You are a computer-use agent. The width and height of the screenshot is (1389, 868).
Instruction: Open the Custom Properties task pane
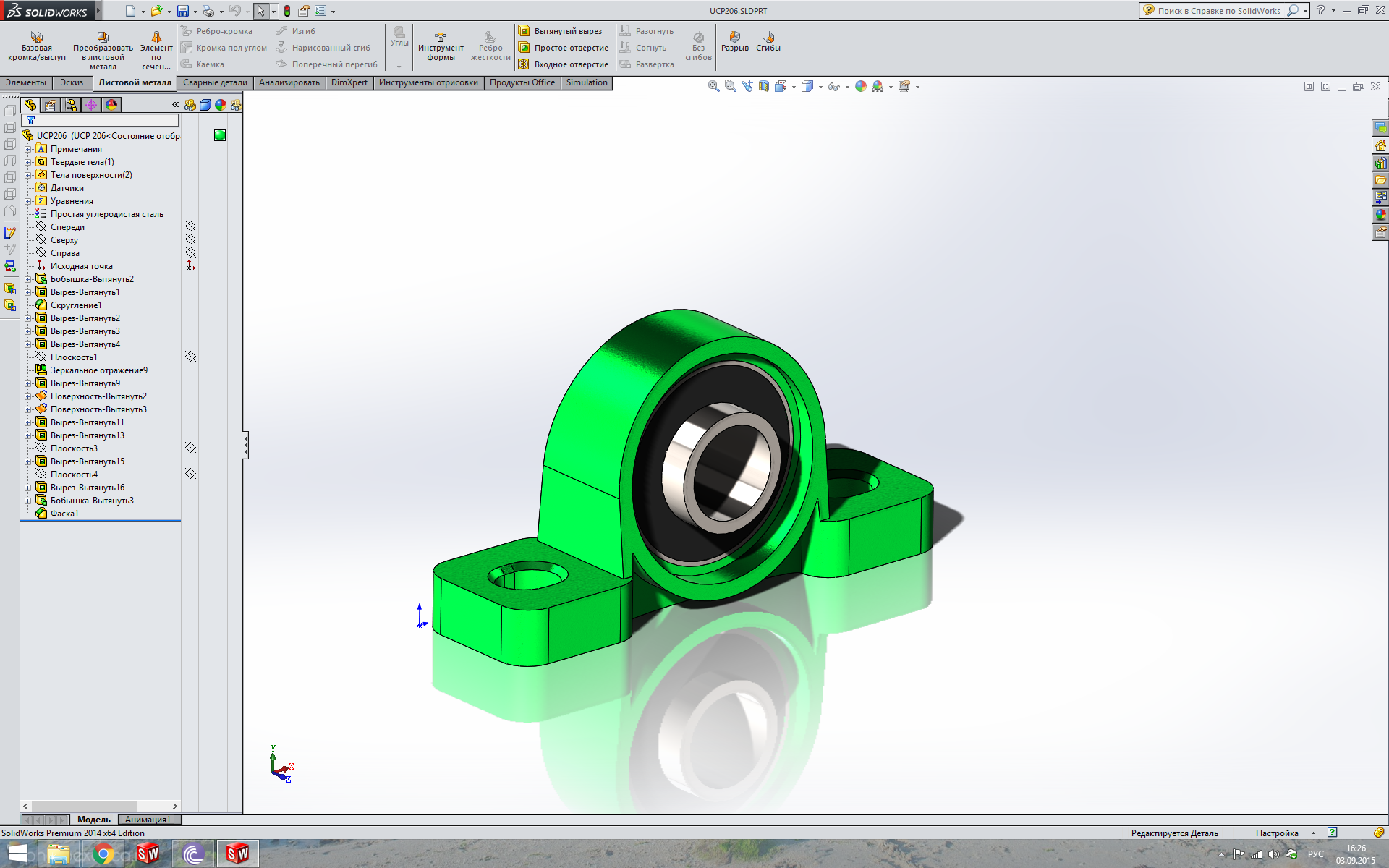pyautogui.click(x=1380, y=232)
